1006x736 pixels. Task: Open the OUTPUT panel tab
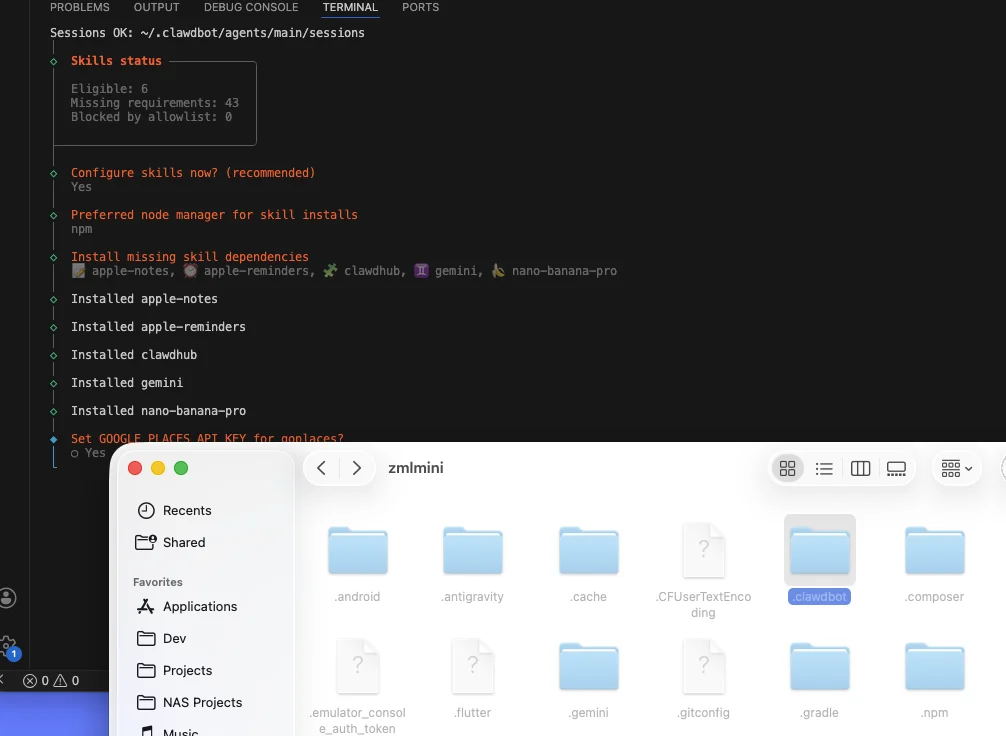coord(157,7)
